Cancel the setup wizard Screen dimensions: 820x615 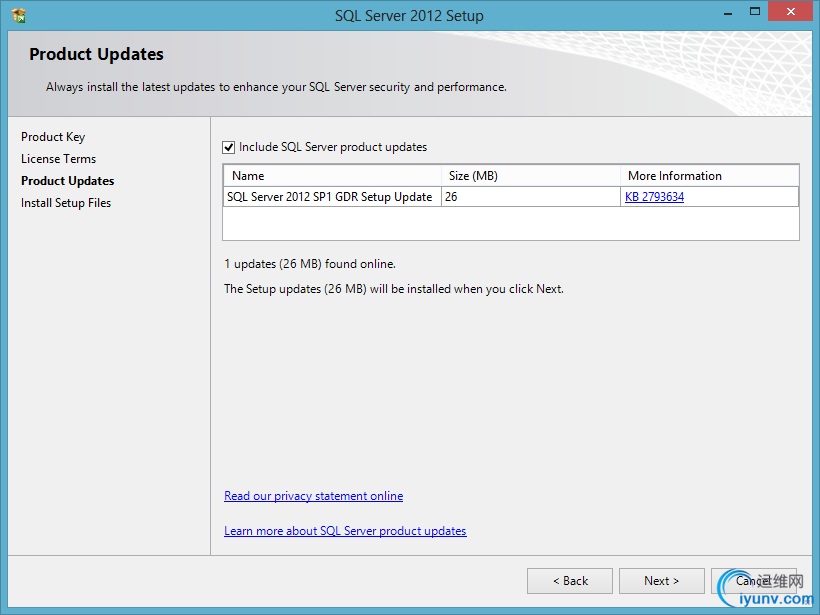754,581
